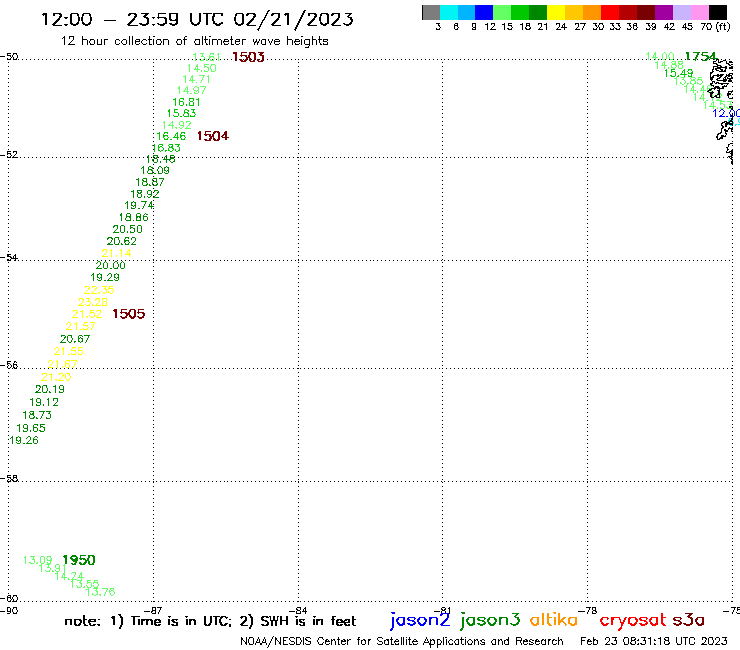The image size is (740, 650).
Task: Click the 1950 time stamp label
Action: coord(79,560)
